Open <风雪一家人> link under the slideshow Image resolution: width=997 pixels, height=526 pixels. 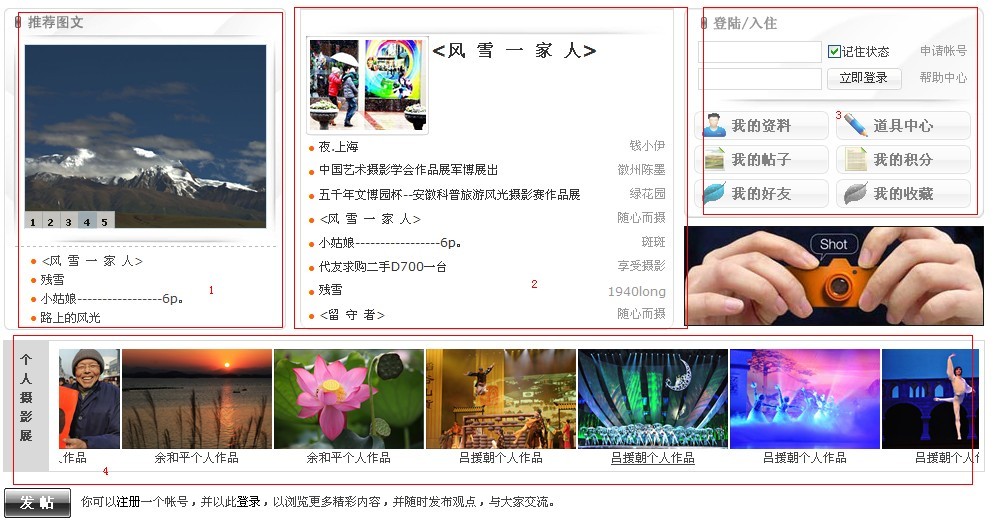(x=92, y=261)
